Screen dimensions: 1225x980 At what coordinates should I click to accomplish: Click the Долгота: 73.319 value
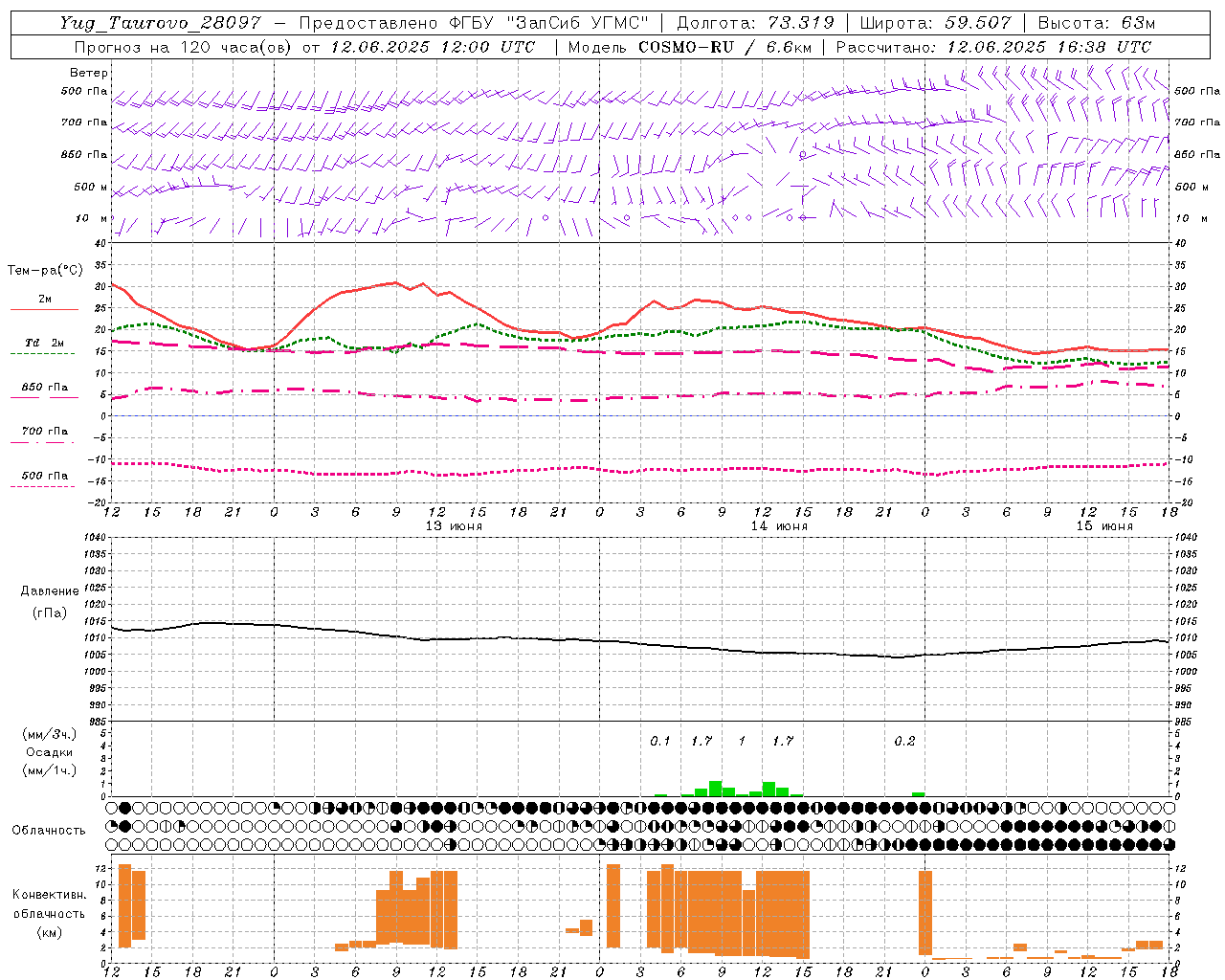point(755,23)
